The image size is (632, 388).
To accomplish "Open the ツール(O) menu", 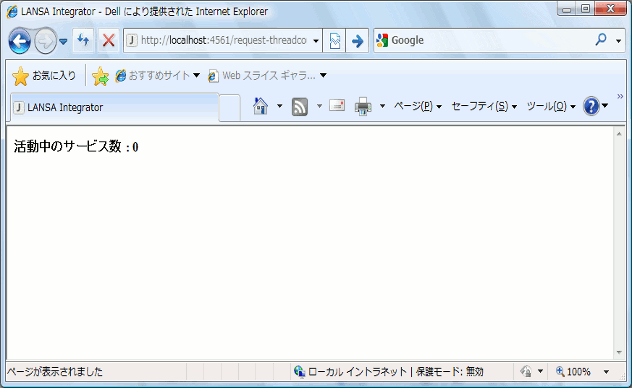I will click(x=551, y=106).
